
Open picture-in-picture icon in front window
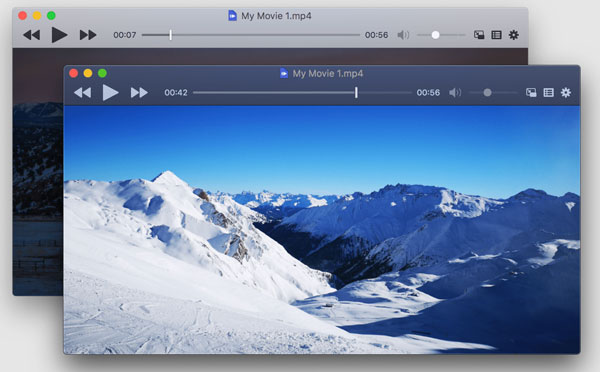[531, 92]
